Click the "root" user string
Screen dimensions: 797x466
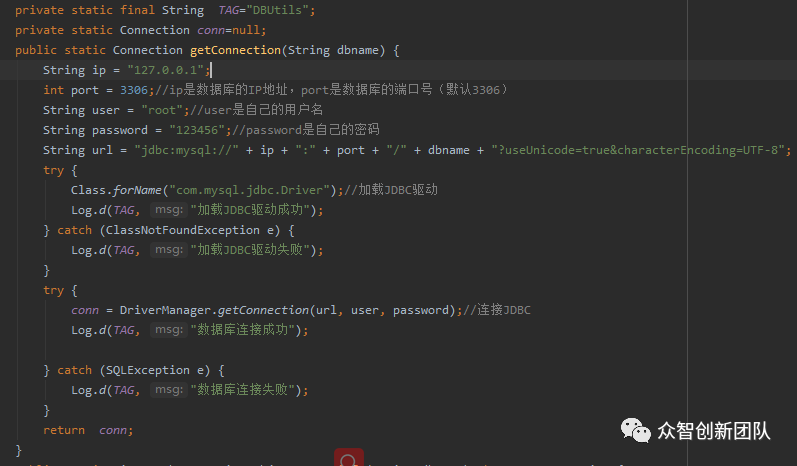(162, 110)
